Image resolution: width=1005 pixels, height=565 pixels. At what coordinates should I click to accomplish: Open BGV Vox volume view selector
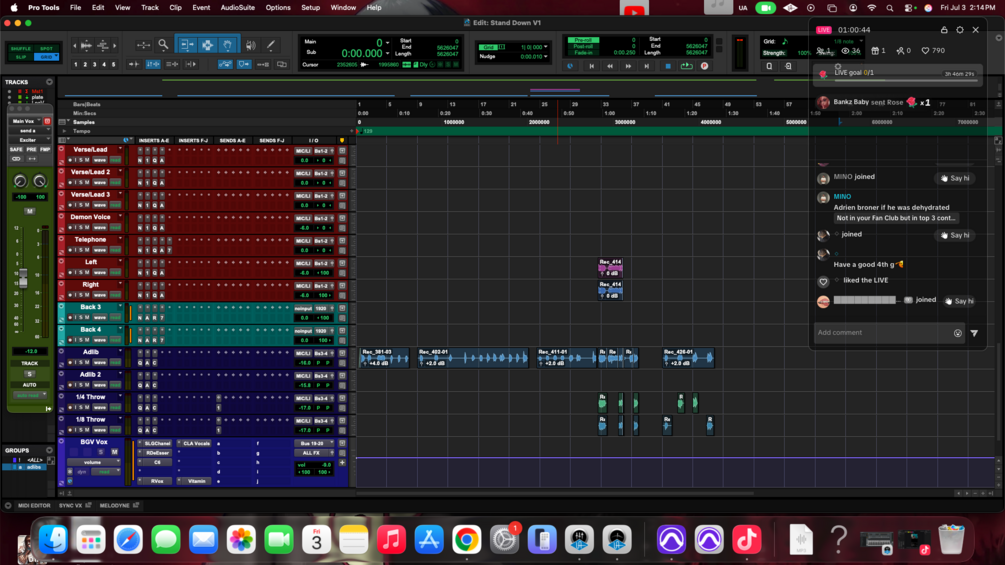click(x=94, y=462)
